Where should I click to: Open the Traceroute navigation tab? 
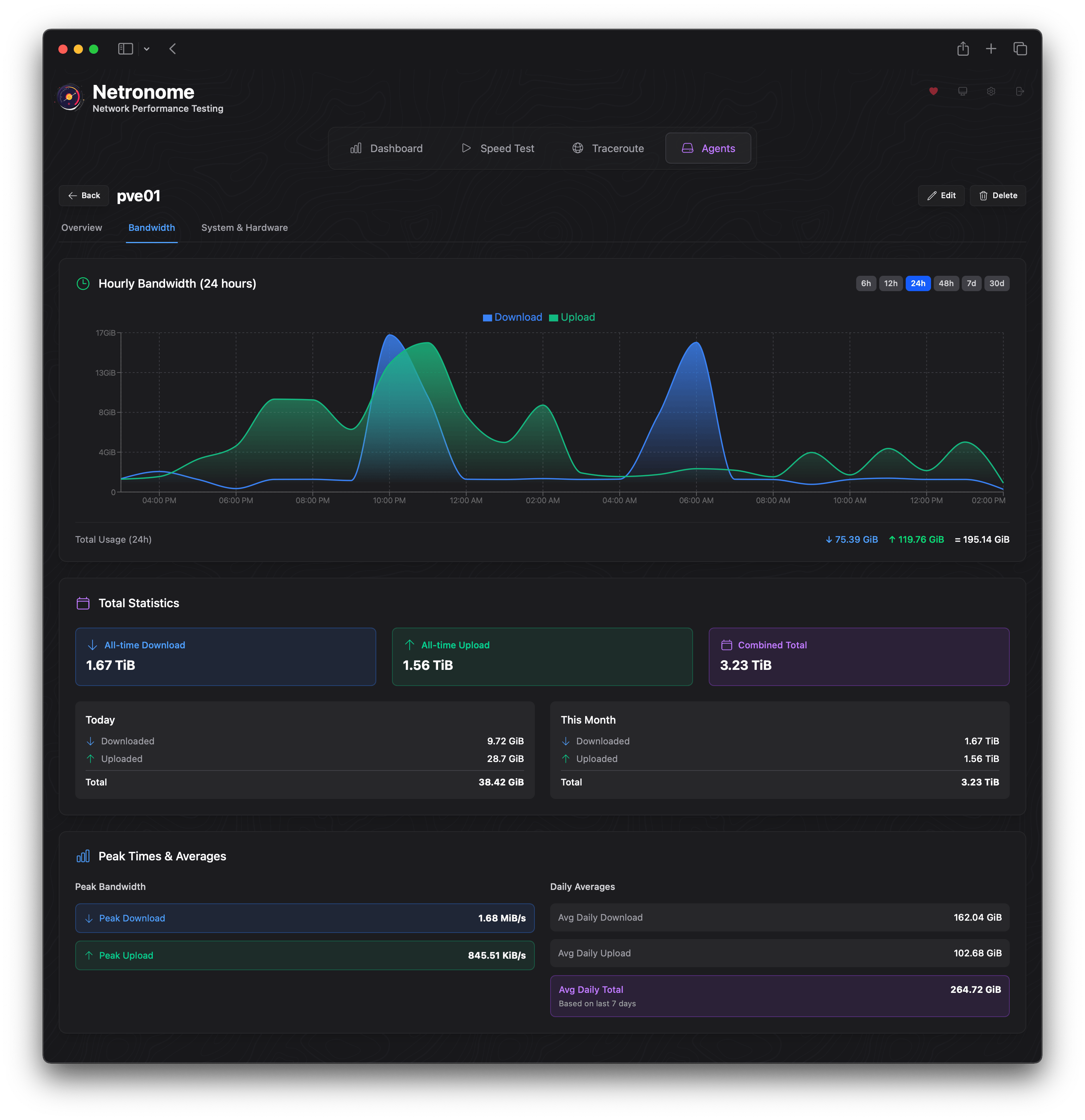(x=608, y=148)
